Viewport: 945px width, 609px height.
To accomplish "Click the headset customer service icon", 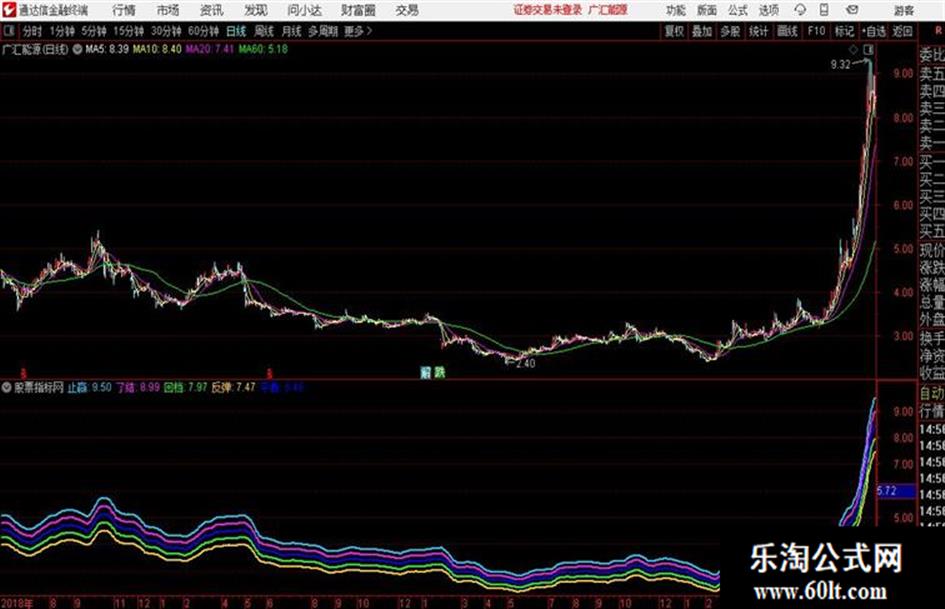I will pos(800,10).
